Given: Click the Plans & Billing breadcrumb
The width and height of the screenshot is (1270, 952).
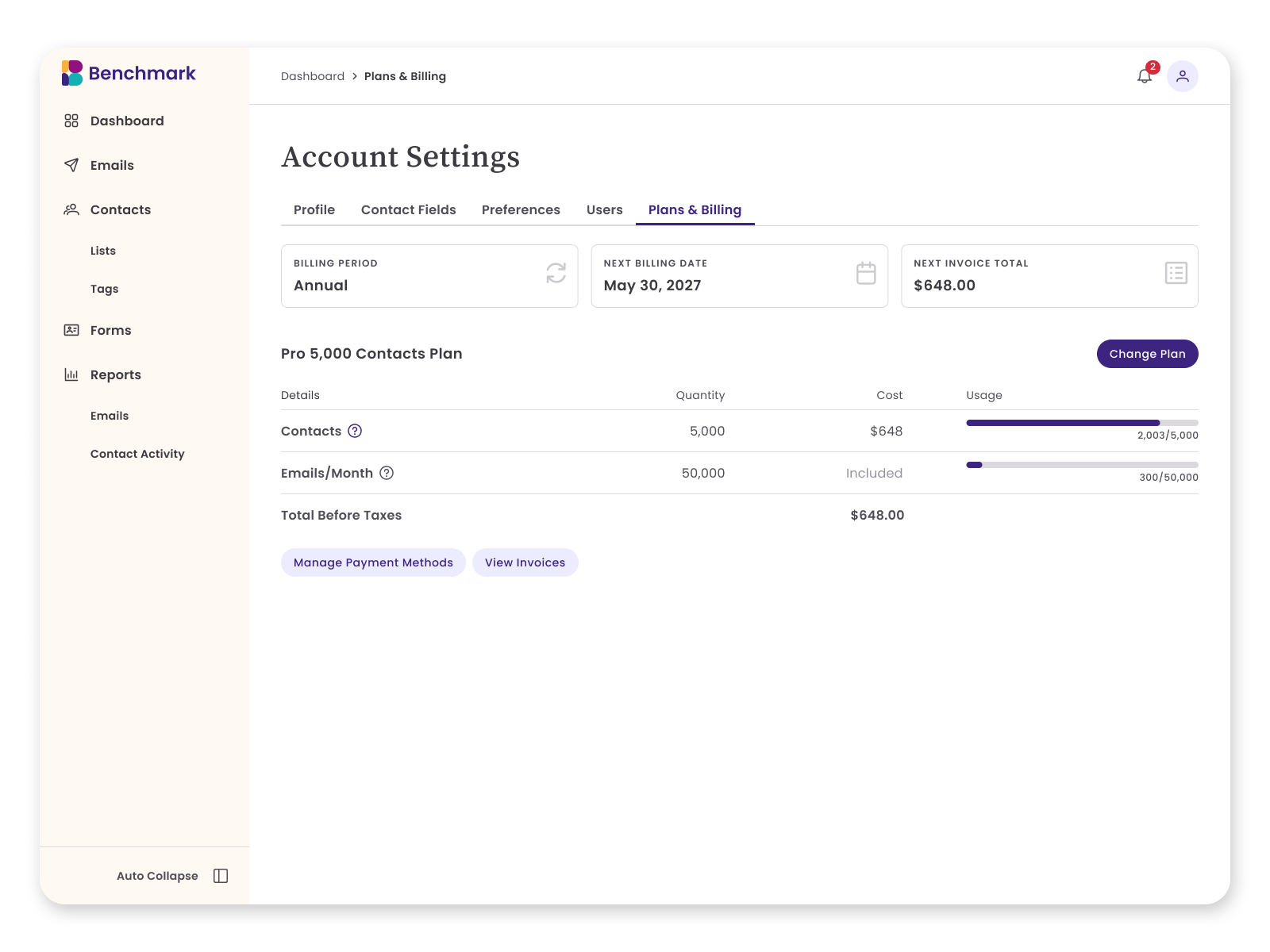Looking at the screenshot, I should click(405, 76).
